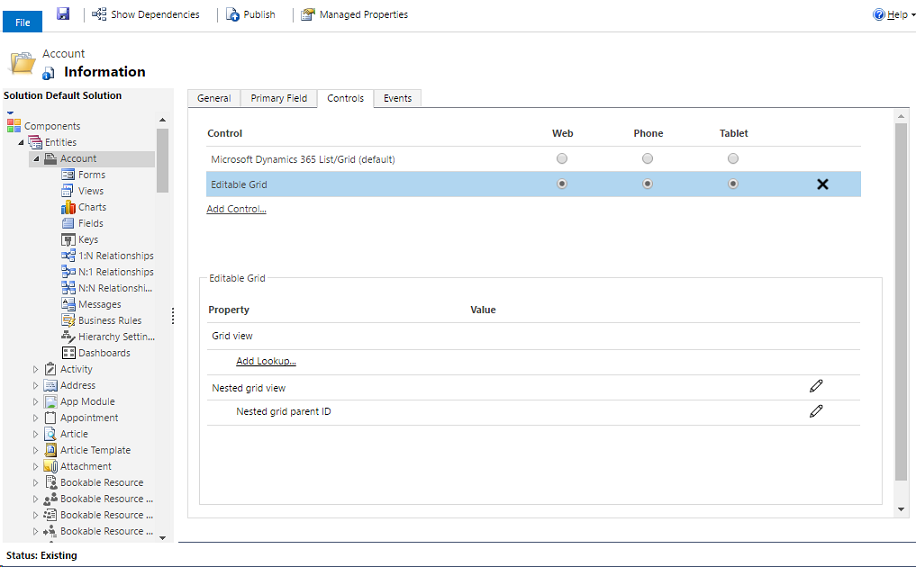The height and width of the screenshot is (567, 916).
Task: Click the Attachment entity icon
Action: 50,466
